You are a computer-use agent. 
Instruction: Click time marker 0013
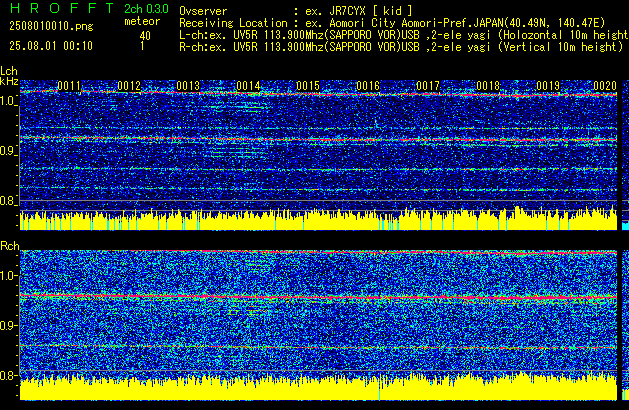[188, 86]
